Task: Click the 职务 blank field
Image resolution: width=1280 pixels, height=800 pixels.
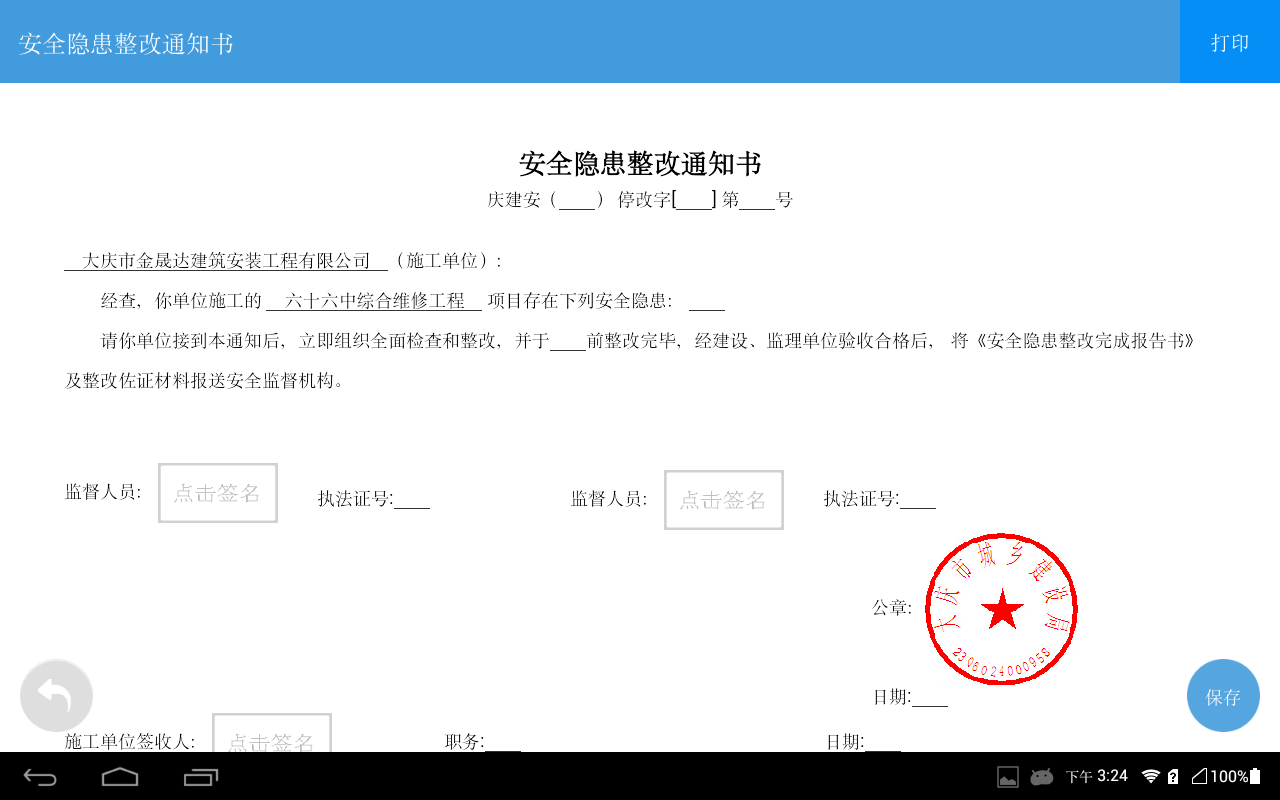Action: (503, 742)
